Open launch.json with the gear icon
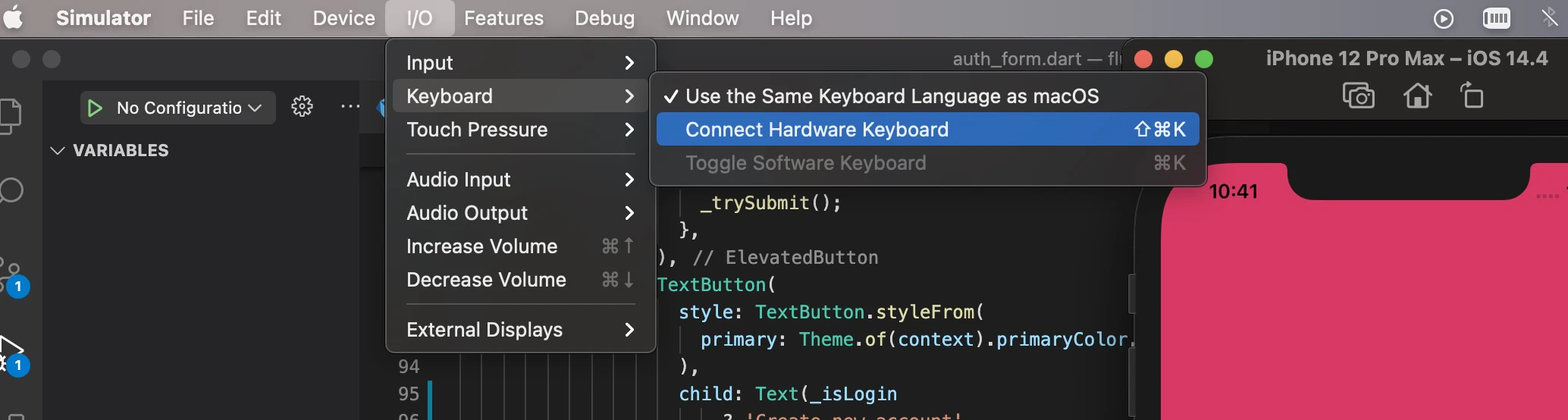 coord(302,107)
